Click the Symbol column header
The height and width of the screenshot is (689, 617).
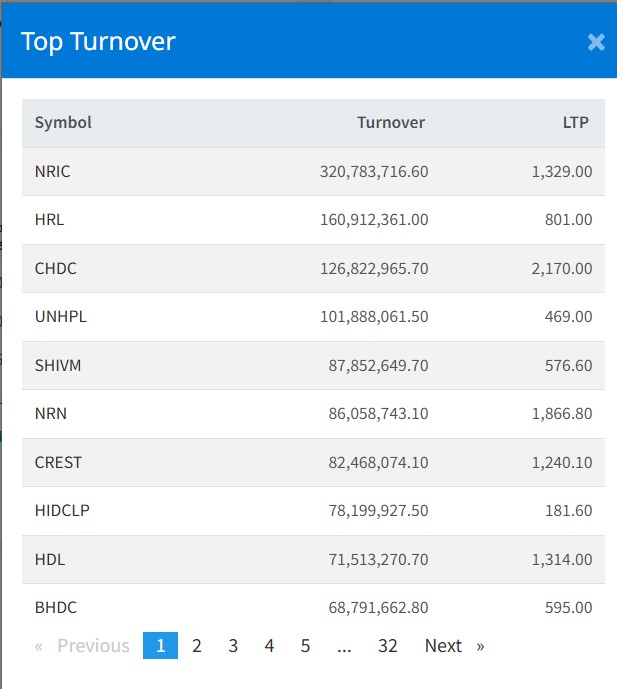click(63, 123)
